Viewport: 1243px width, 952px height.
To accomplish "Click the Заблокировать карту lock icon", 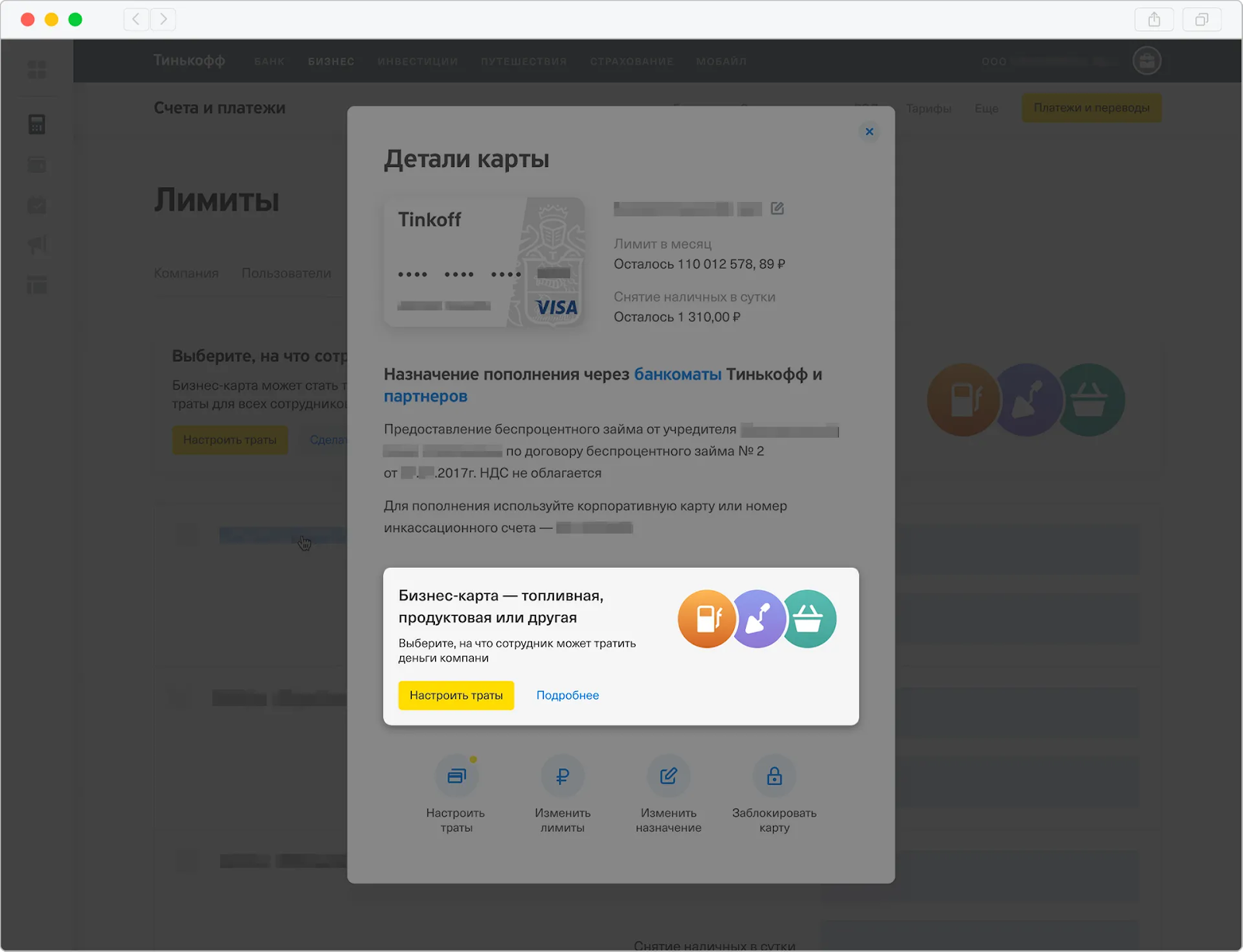I will [x=774, y=776].
